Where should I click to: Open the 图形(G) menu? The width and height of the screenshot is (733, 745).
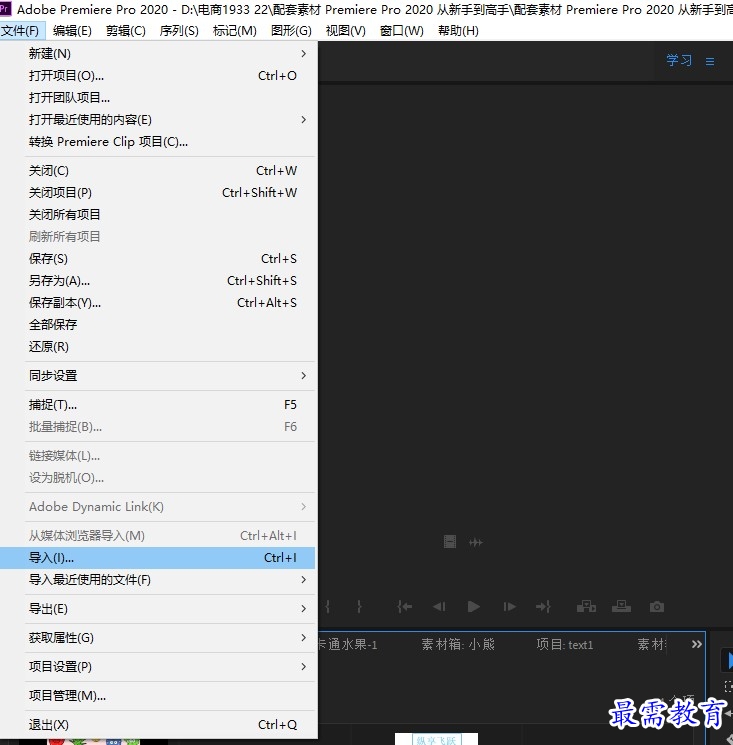tap(291, 31)
